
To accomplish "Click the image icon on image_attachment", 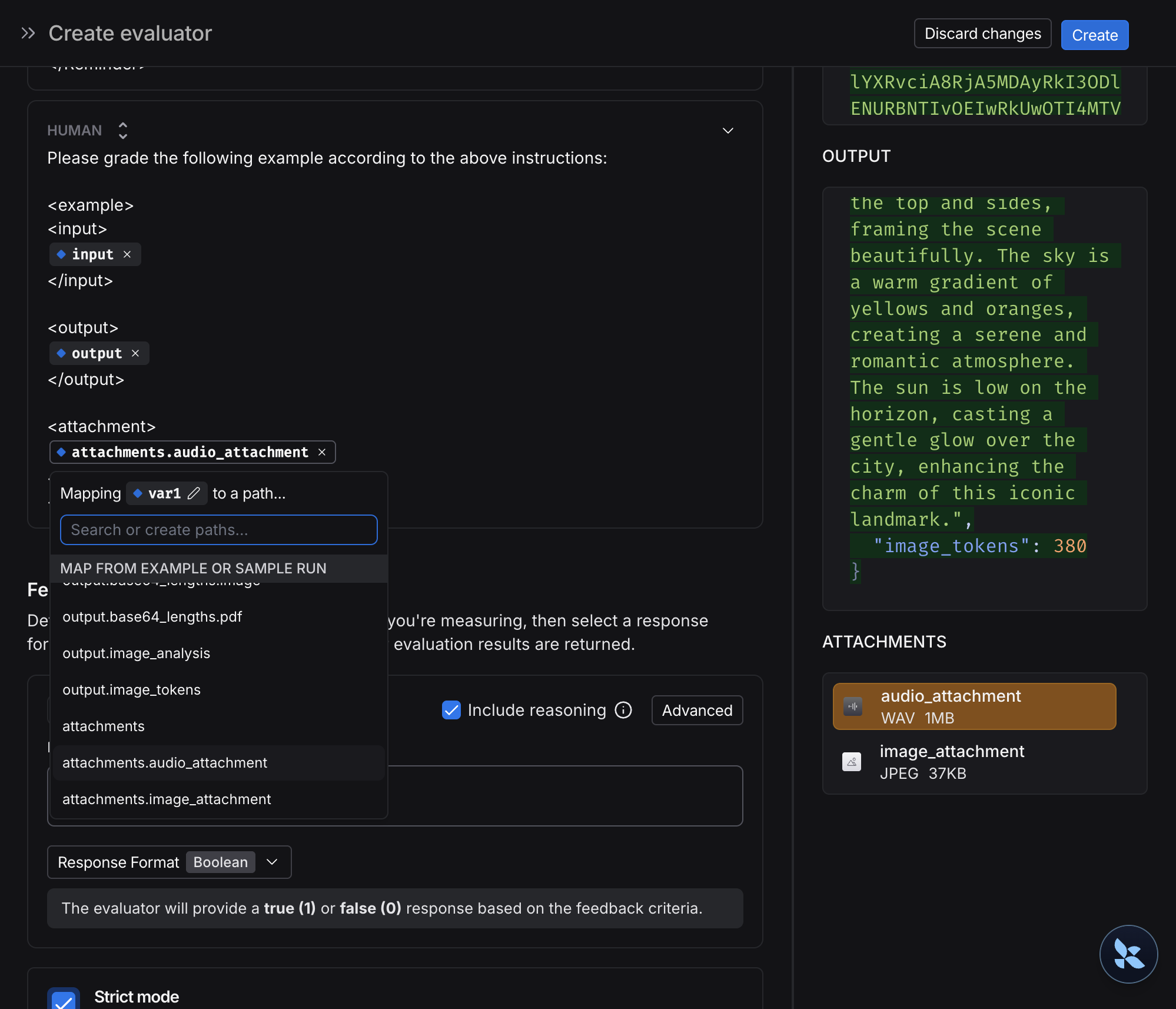I will click(x=851, y=761).
